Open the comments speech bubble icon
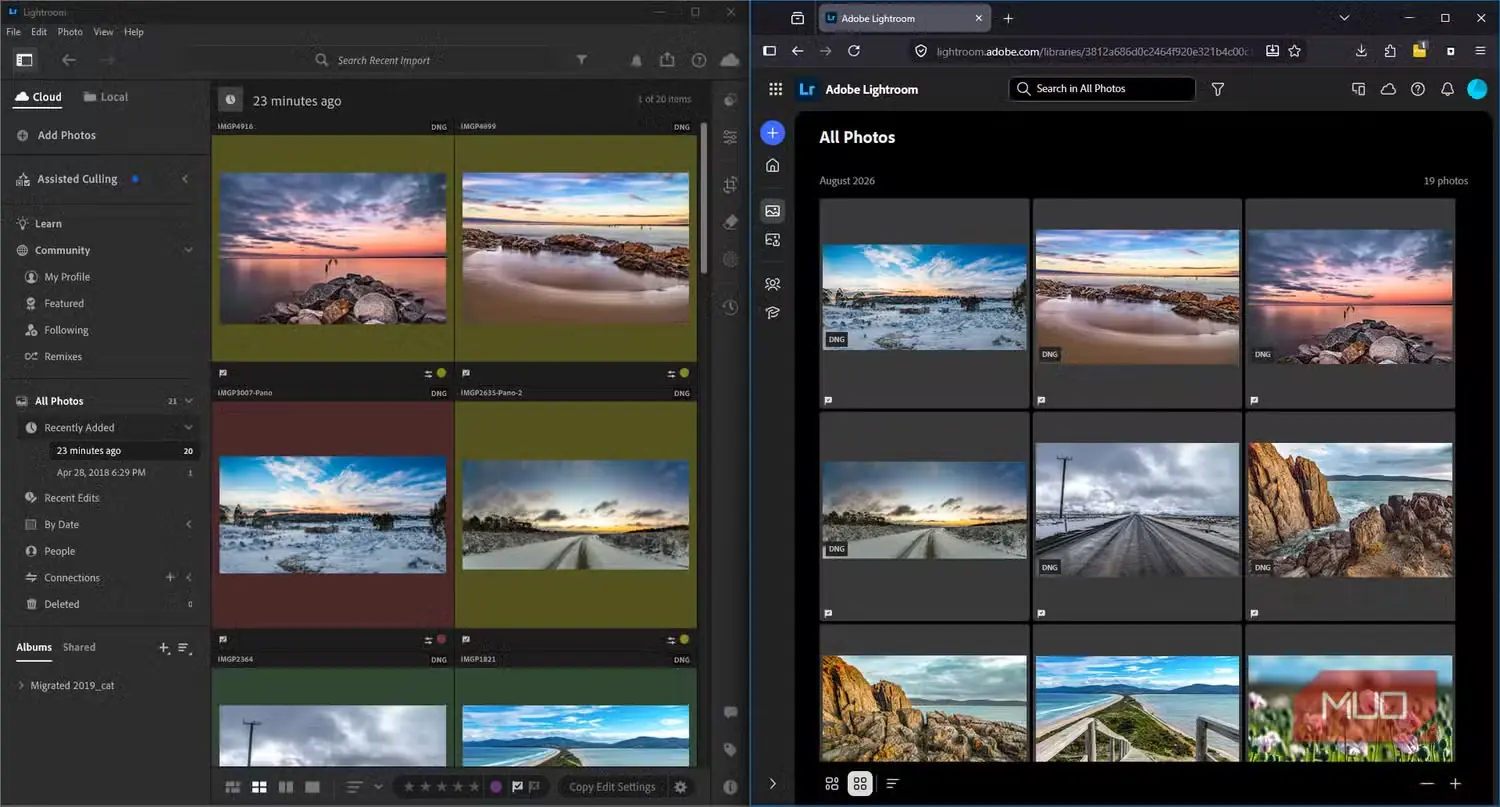The height and width of the screenshot is (807, 1500). [x=731, y=712]
